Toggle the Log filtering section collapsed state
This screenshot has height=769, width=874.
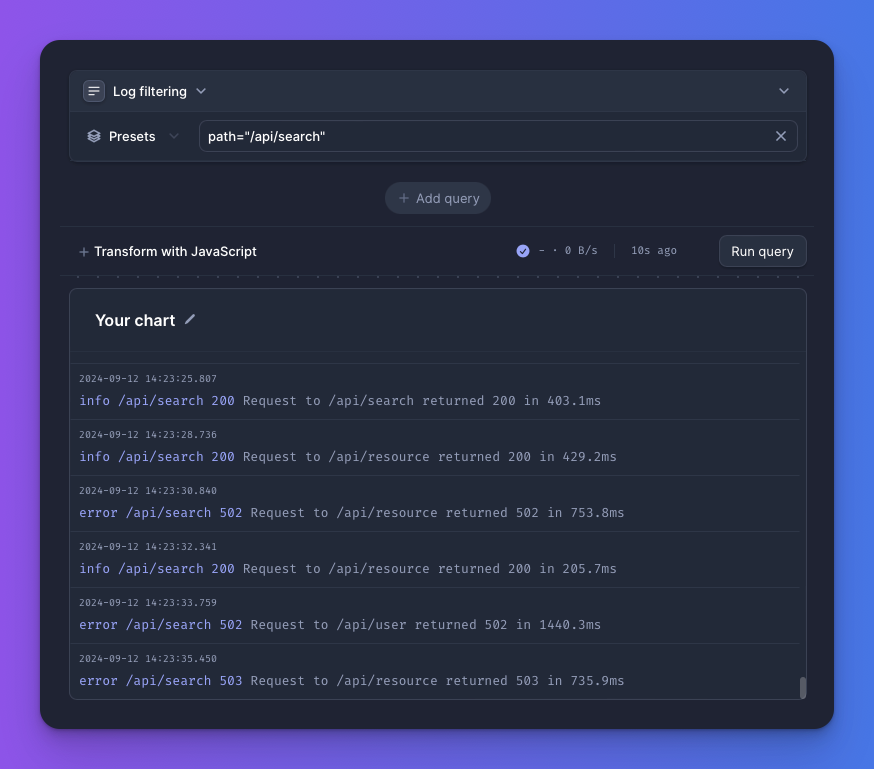784,90
